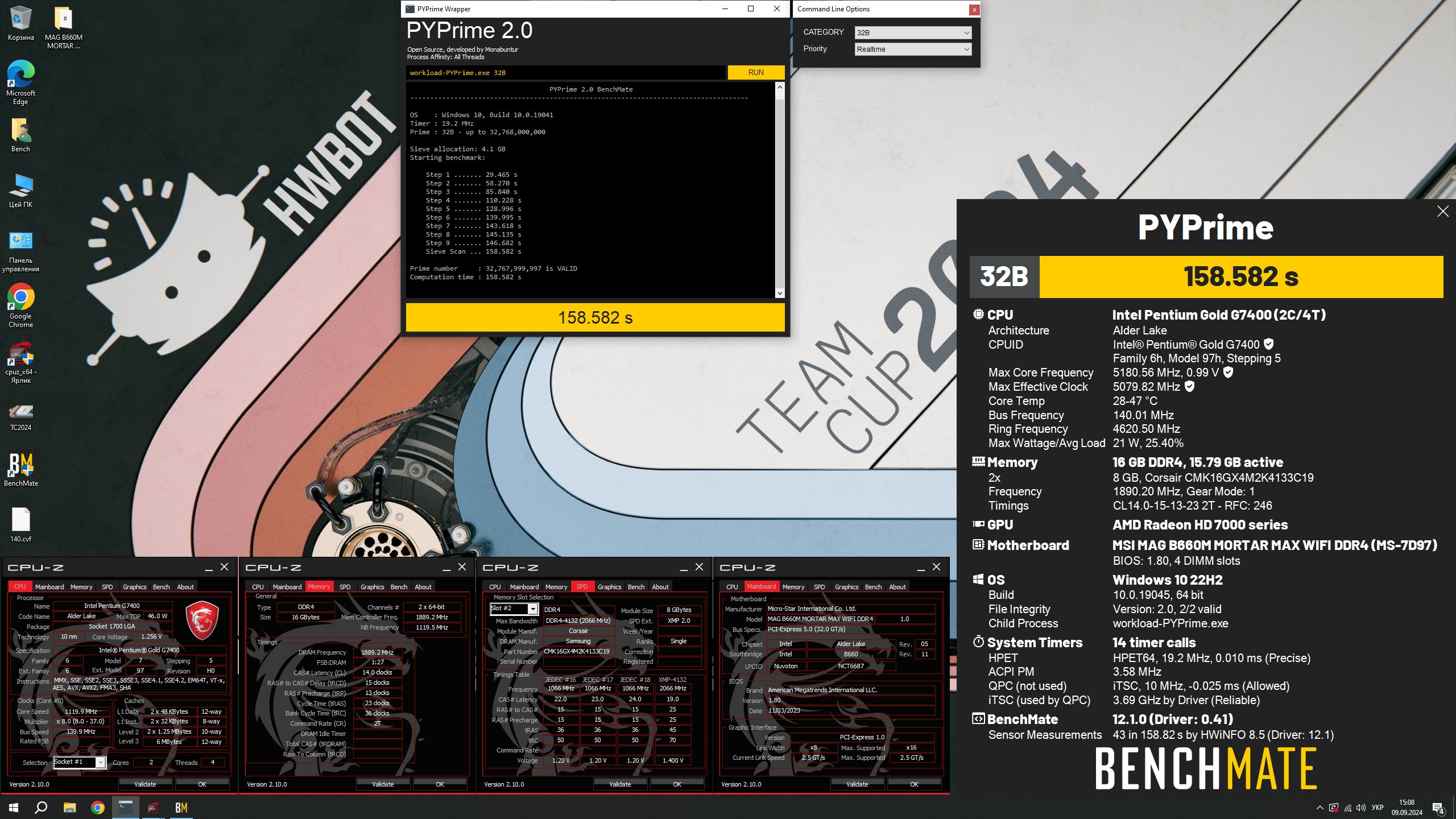This screenshot has width=1456, height=819.
Task: Launch cpuz_x64 shortcut on desktop
Action: tap(20, 362)
